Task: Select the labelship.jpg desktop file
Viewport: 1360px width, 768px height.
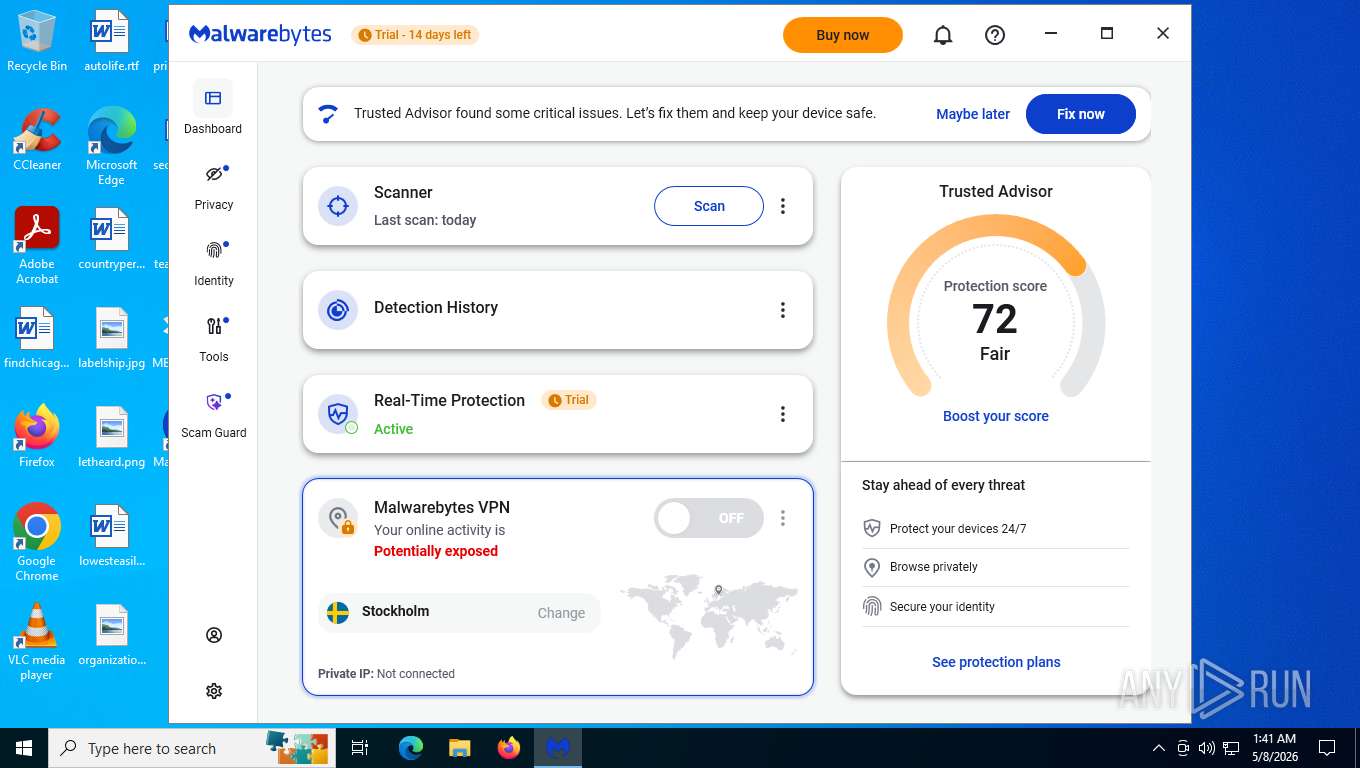Action: [111, 338]
